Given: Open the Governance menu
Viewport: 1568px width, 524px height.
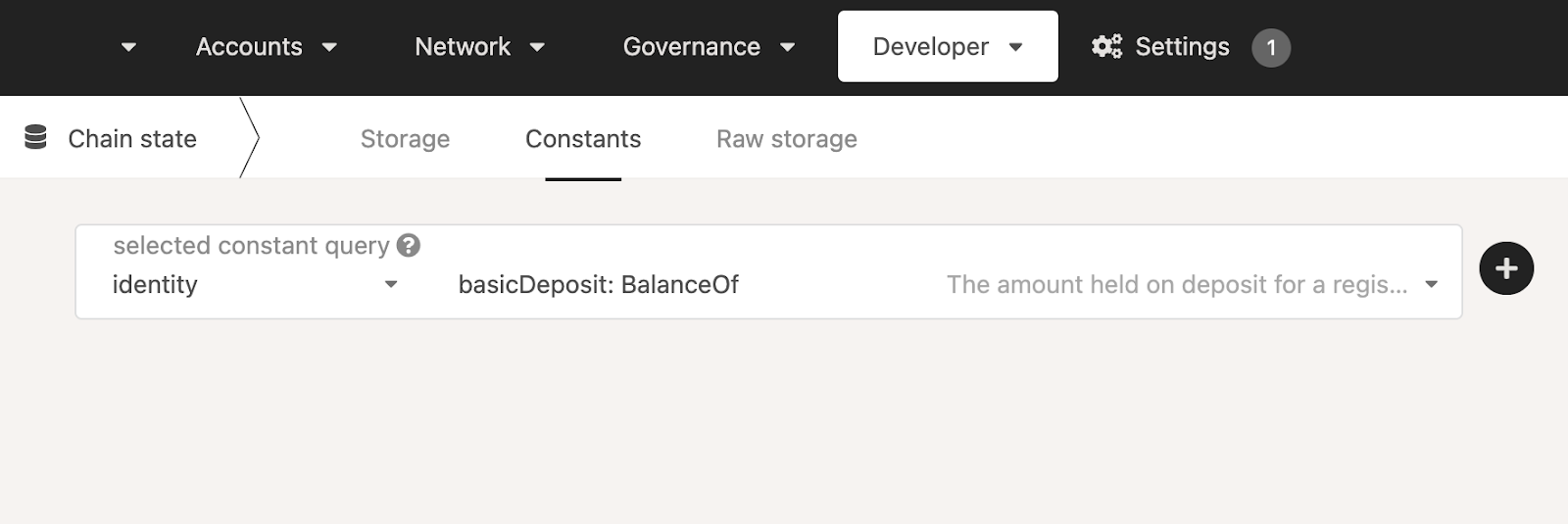Looking at the screenshot, I should pyautogui.click(x=691, y=47).
